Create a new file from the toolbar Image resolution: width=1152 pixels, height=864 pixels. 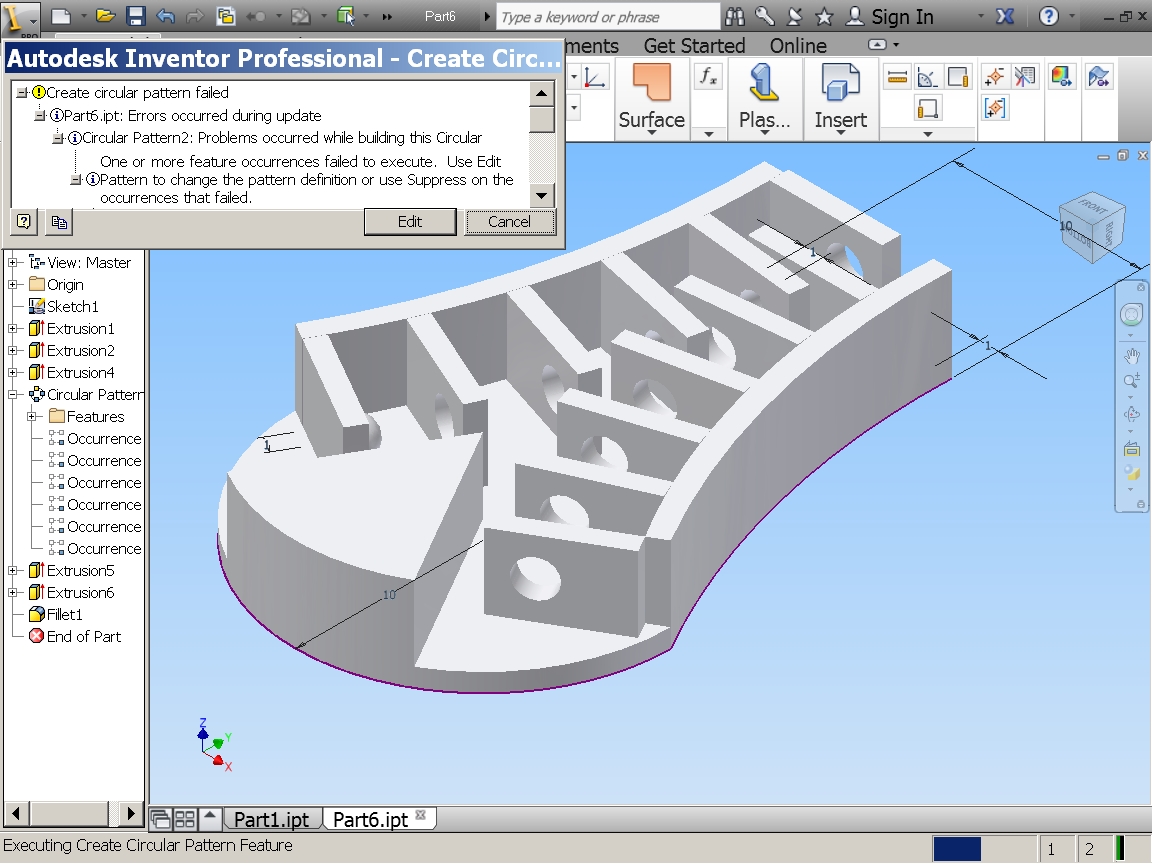(x=62, y=16)
